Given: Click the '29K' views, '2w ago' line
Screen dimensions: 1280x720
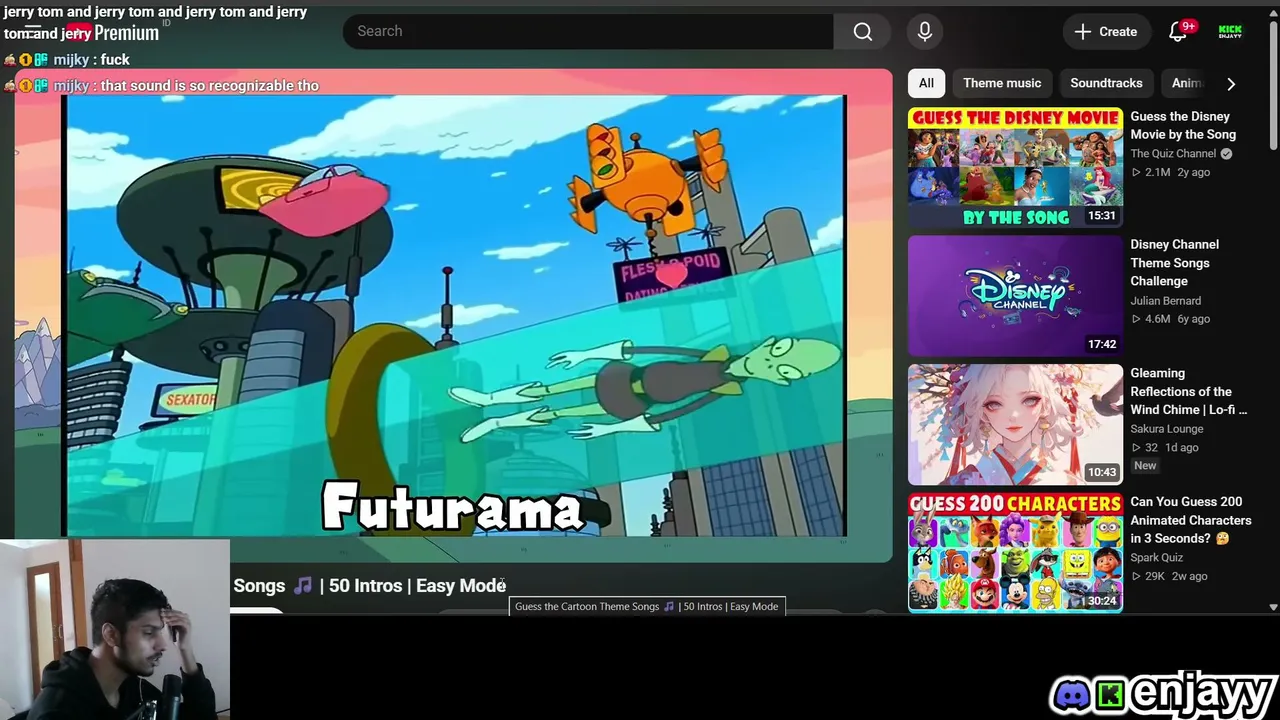Looking at the screenshot, I should point(1169,576).
